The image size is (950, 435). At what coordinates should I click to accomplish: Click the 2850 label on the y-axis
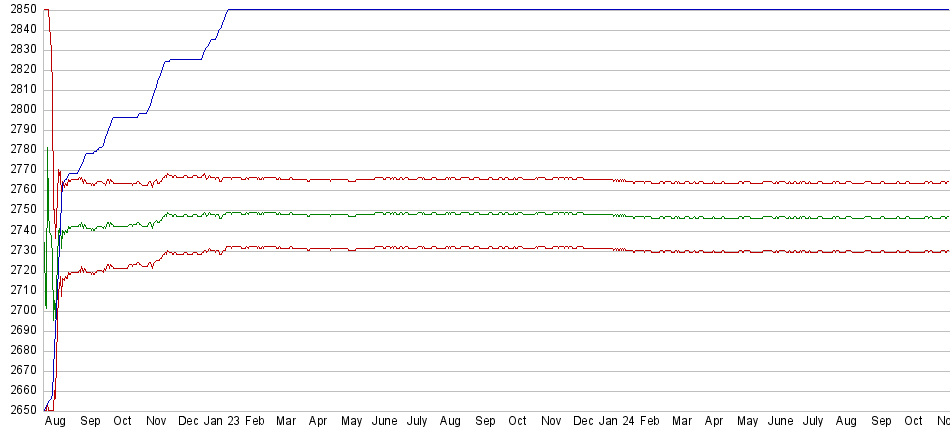pyautogui.click(x=20, y=9)
